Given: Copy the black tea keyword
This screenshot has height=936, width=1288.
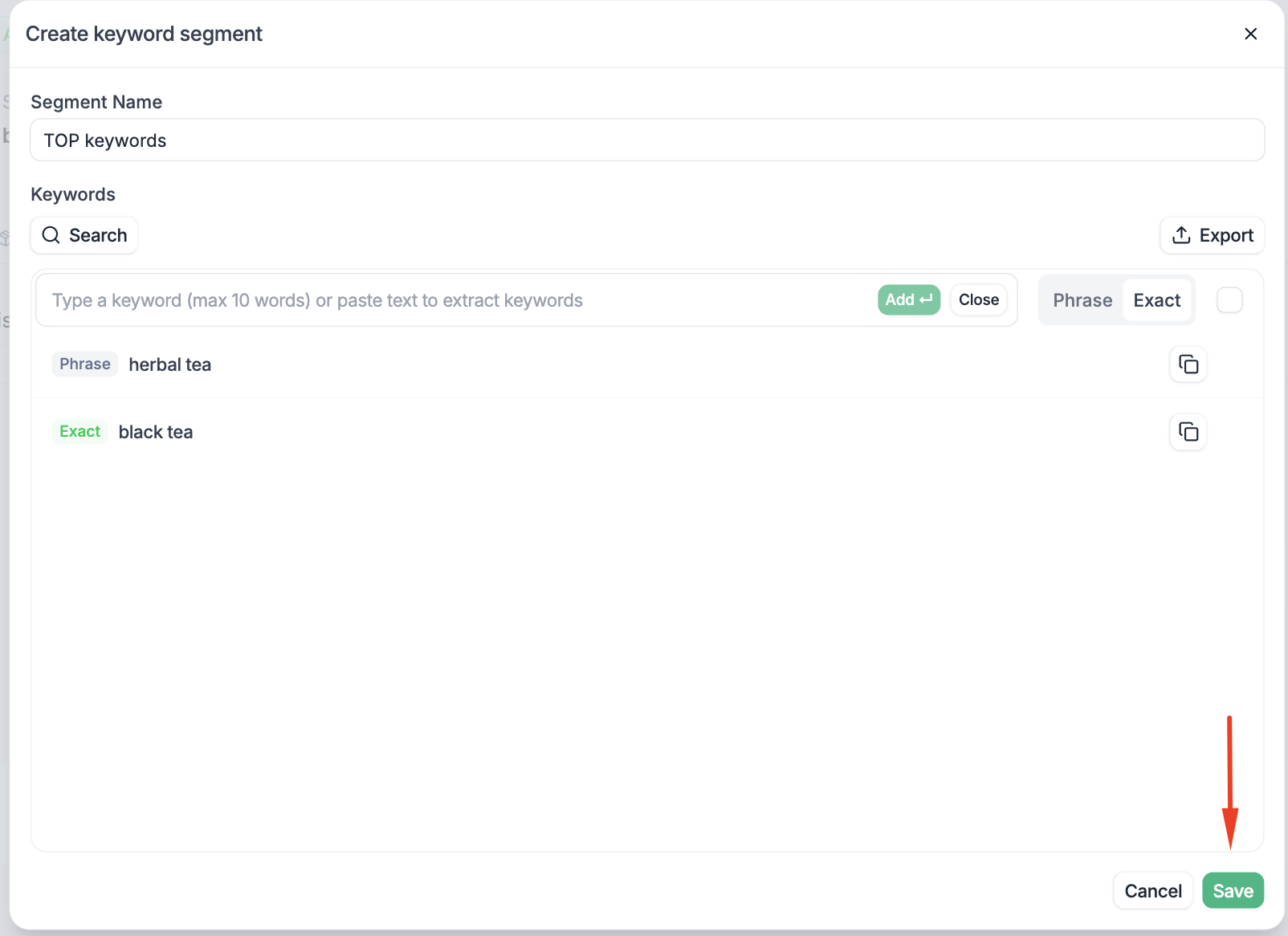Looking at the screenshot, I should [x=1188, y=432].
